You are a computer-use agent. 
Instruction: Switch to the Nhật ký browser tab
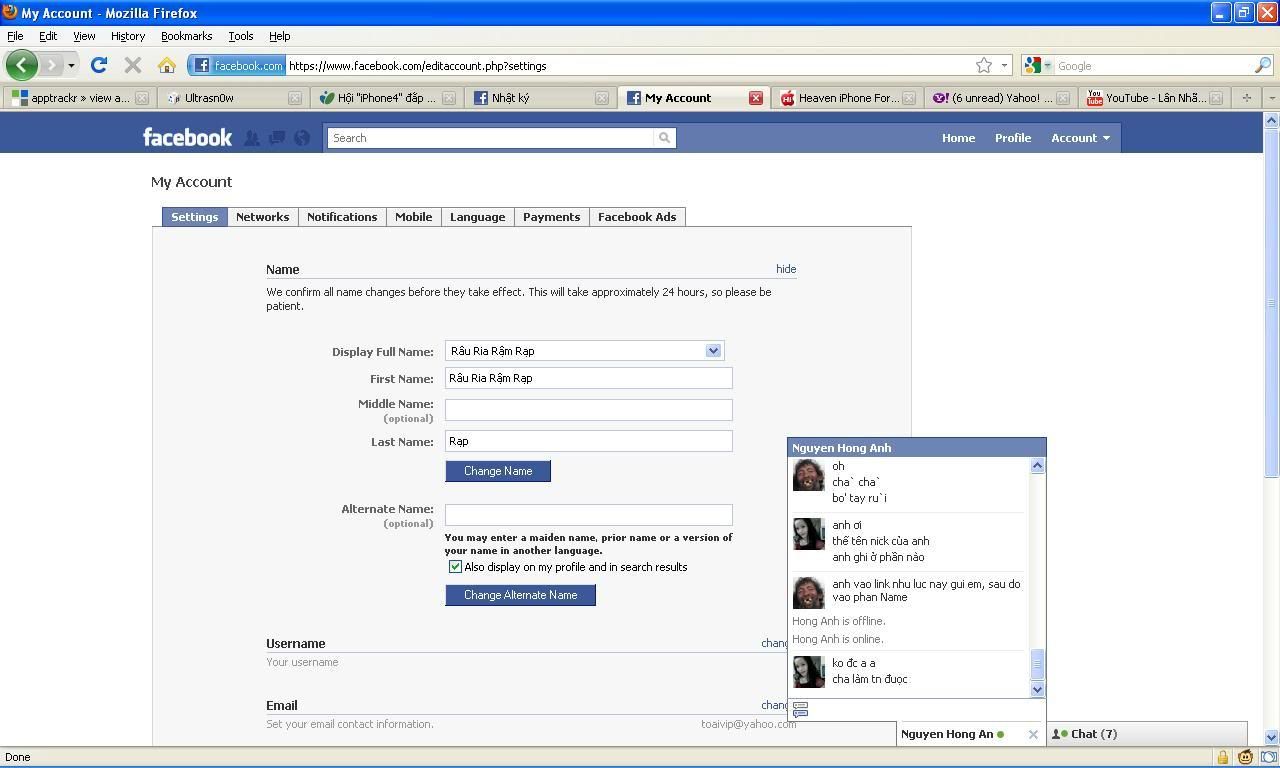tap(541, 98)
